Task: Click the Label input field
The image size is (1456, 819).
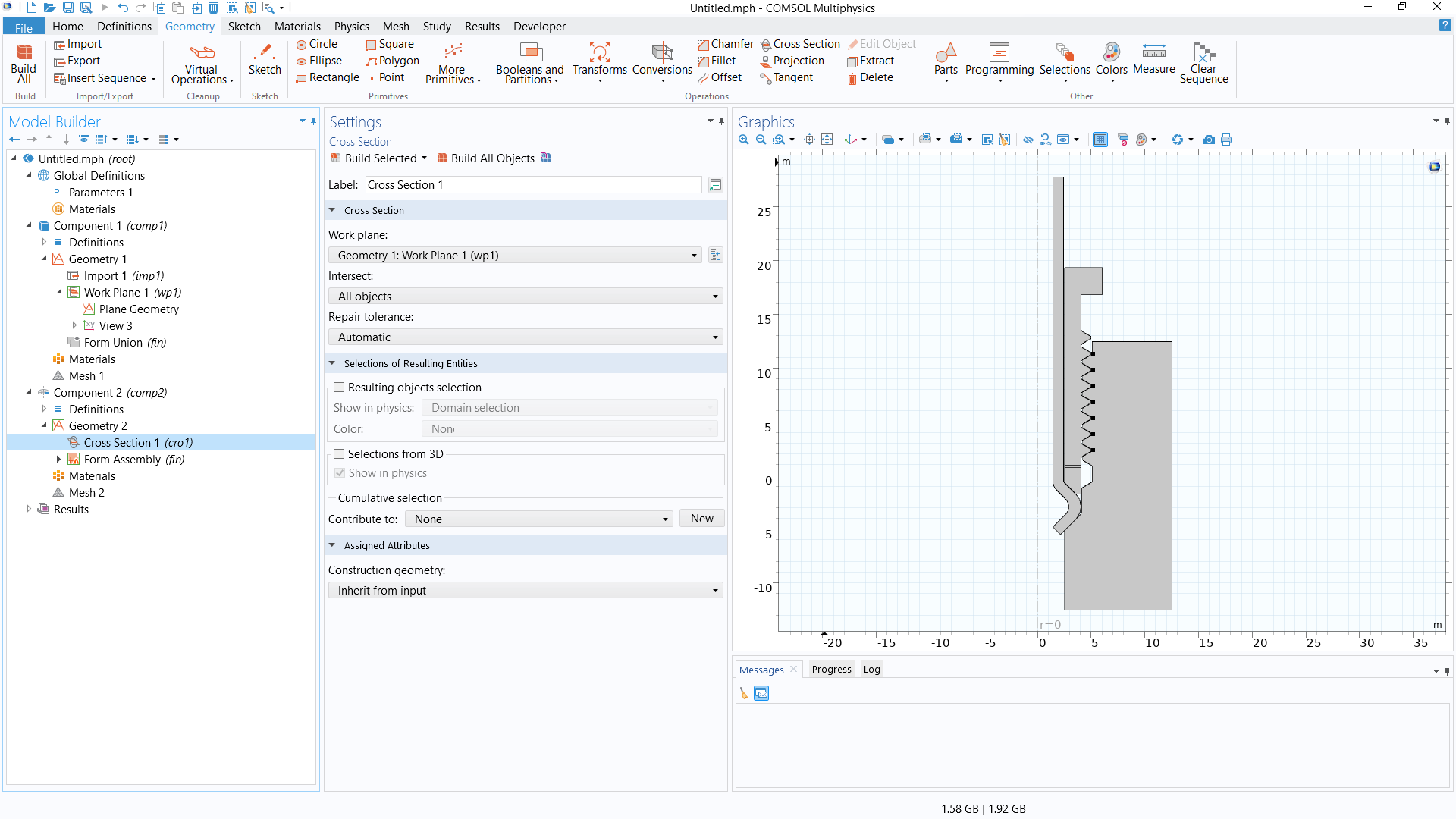Action: pyautogui.click(x=534, y=185)
